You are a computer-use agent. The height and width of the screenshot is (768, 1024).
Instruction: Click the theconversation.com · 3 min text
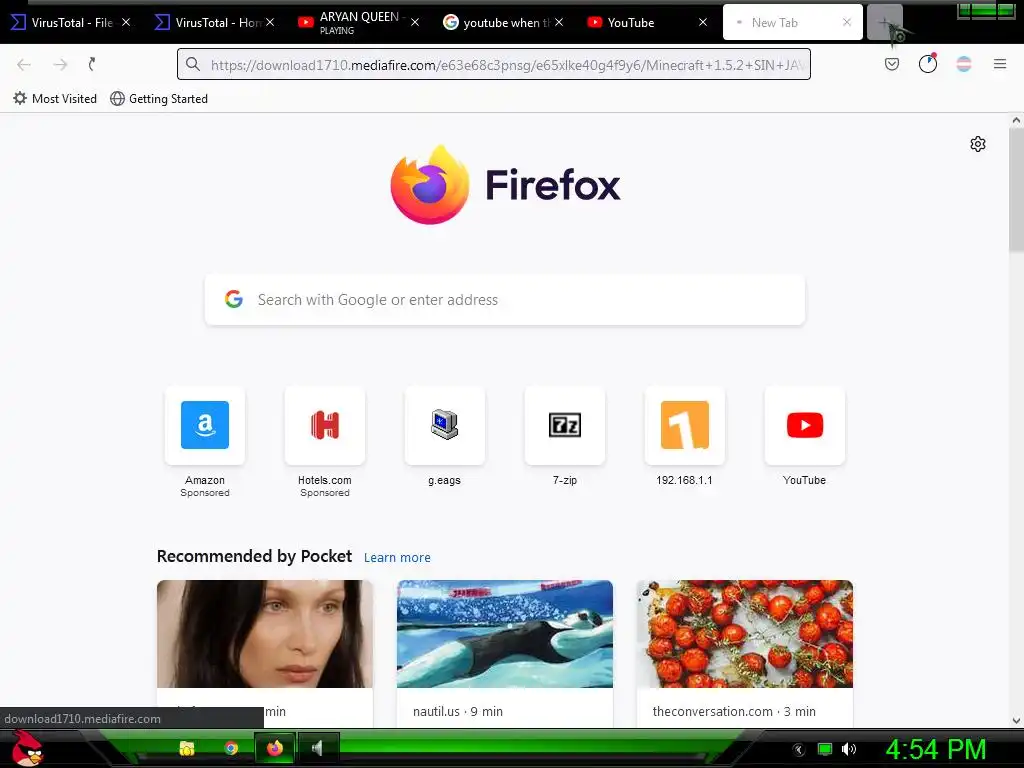click(734, 711)
